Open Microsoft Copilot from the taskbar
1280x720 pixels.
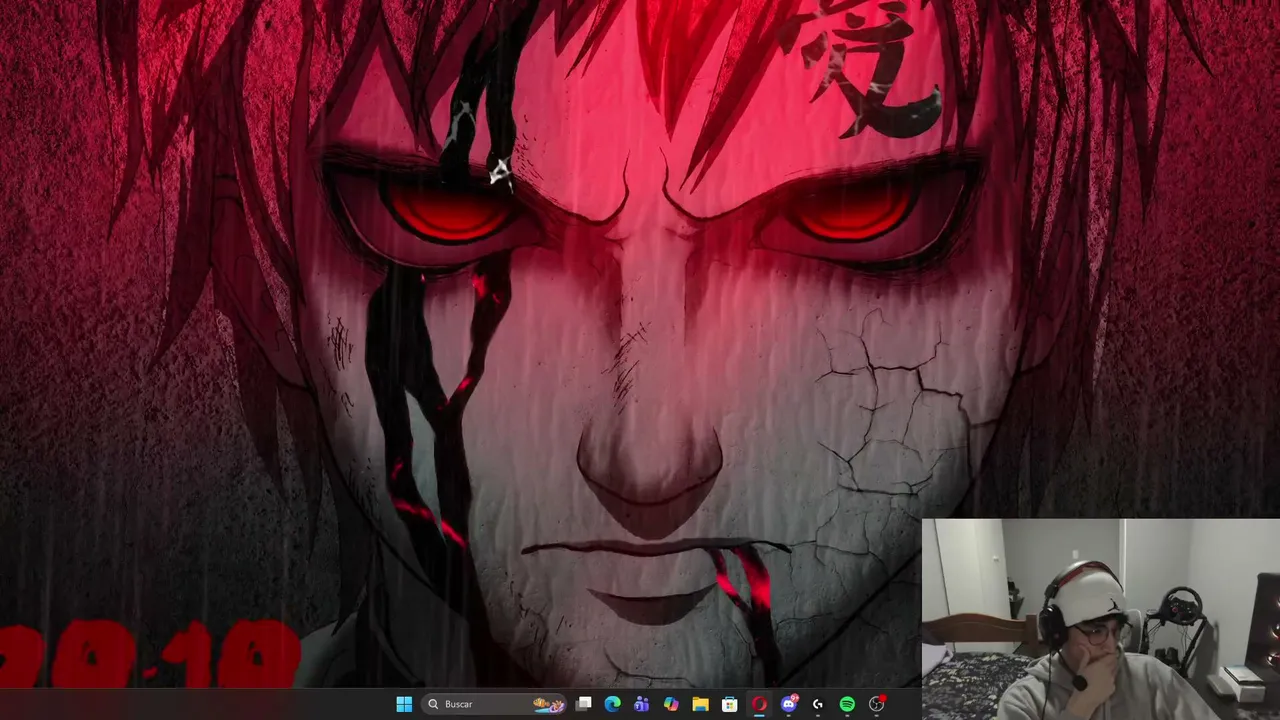point(671,704)
